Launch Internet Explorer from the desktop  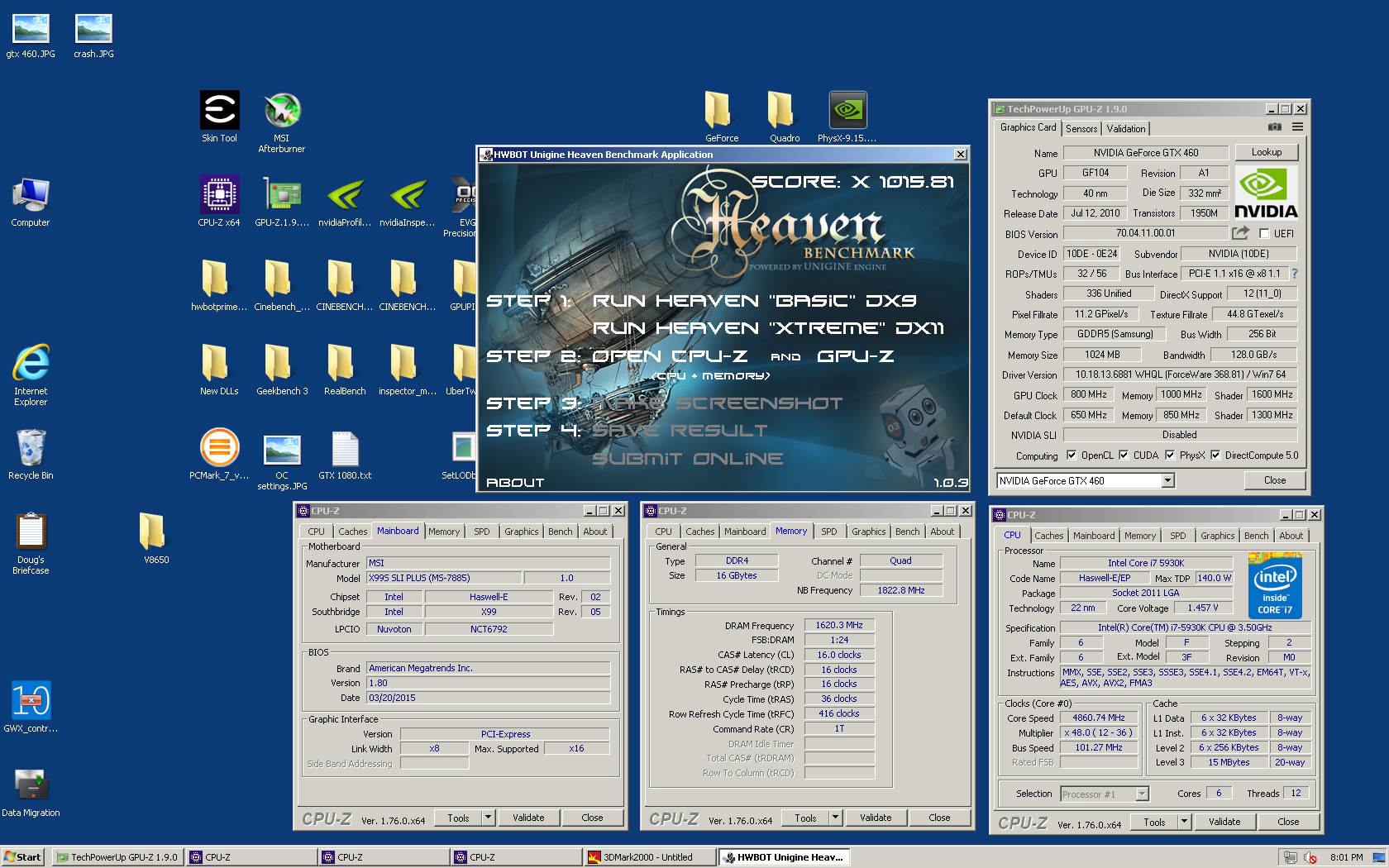coord(31,374)
